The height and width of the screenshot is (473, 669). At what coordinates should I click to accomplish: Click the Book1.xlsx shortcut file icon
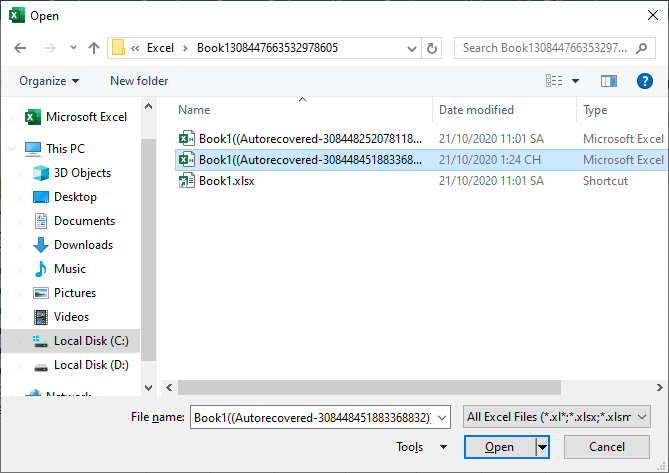tap(186, 181)
